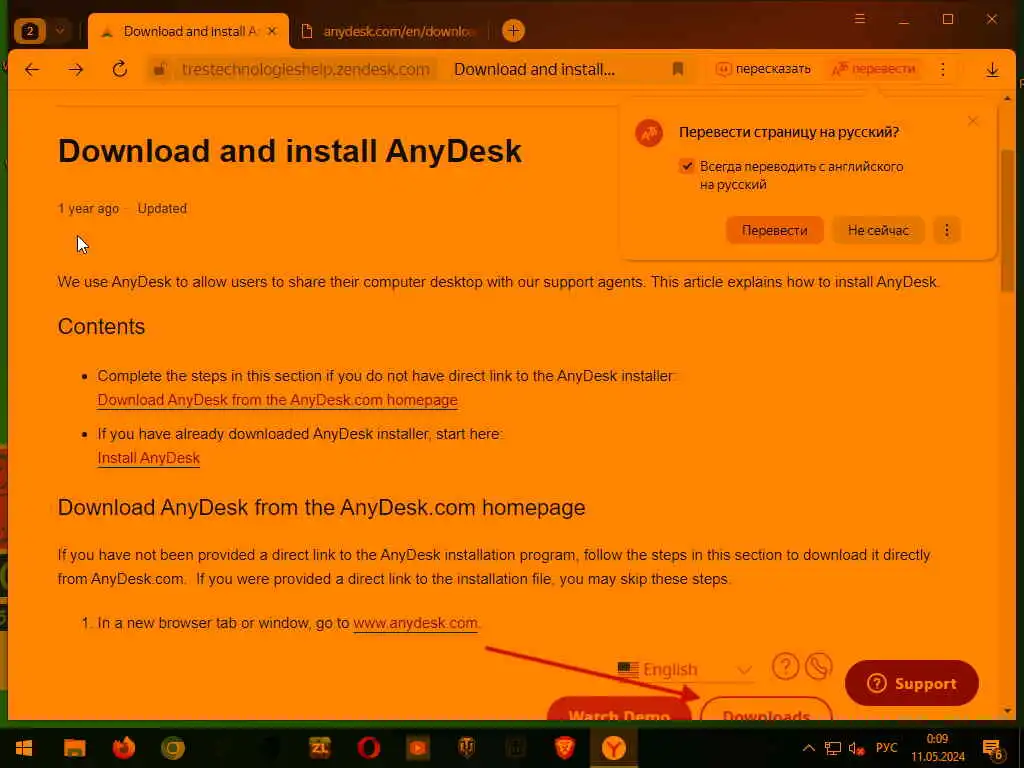This screenshot has width=1024, height=768.
Task: Launch Firefox from taskbar
Action: 123,748
